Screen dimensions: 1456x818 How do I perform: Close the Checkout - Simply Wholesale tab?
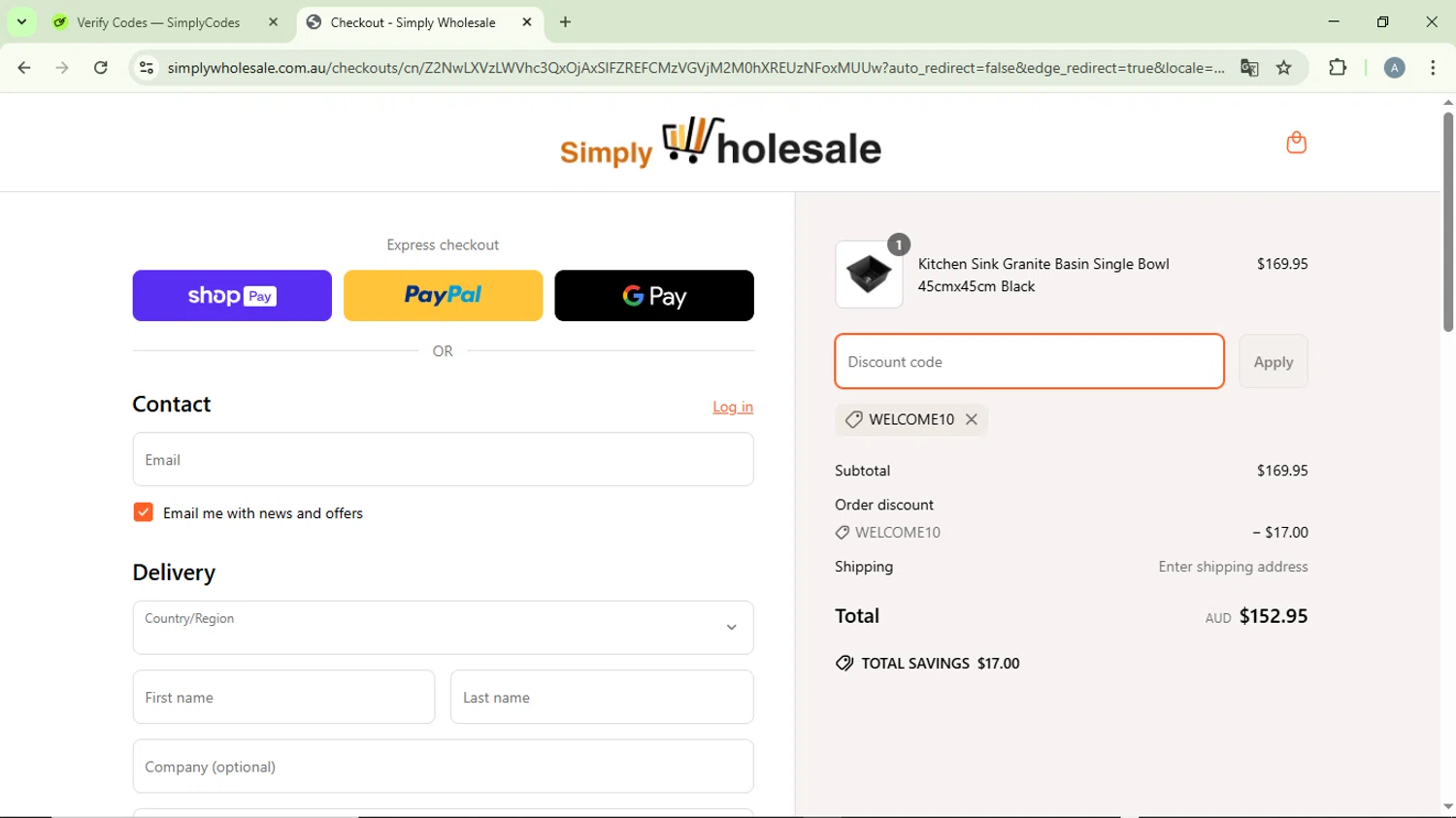point(527,22)
